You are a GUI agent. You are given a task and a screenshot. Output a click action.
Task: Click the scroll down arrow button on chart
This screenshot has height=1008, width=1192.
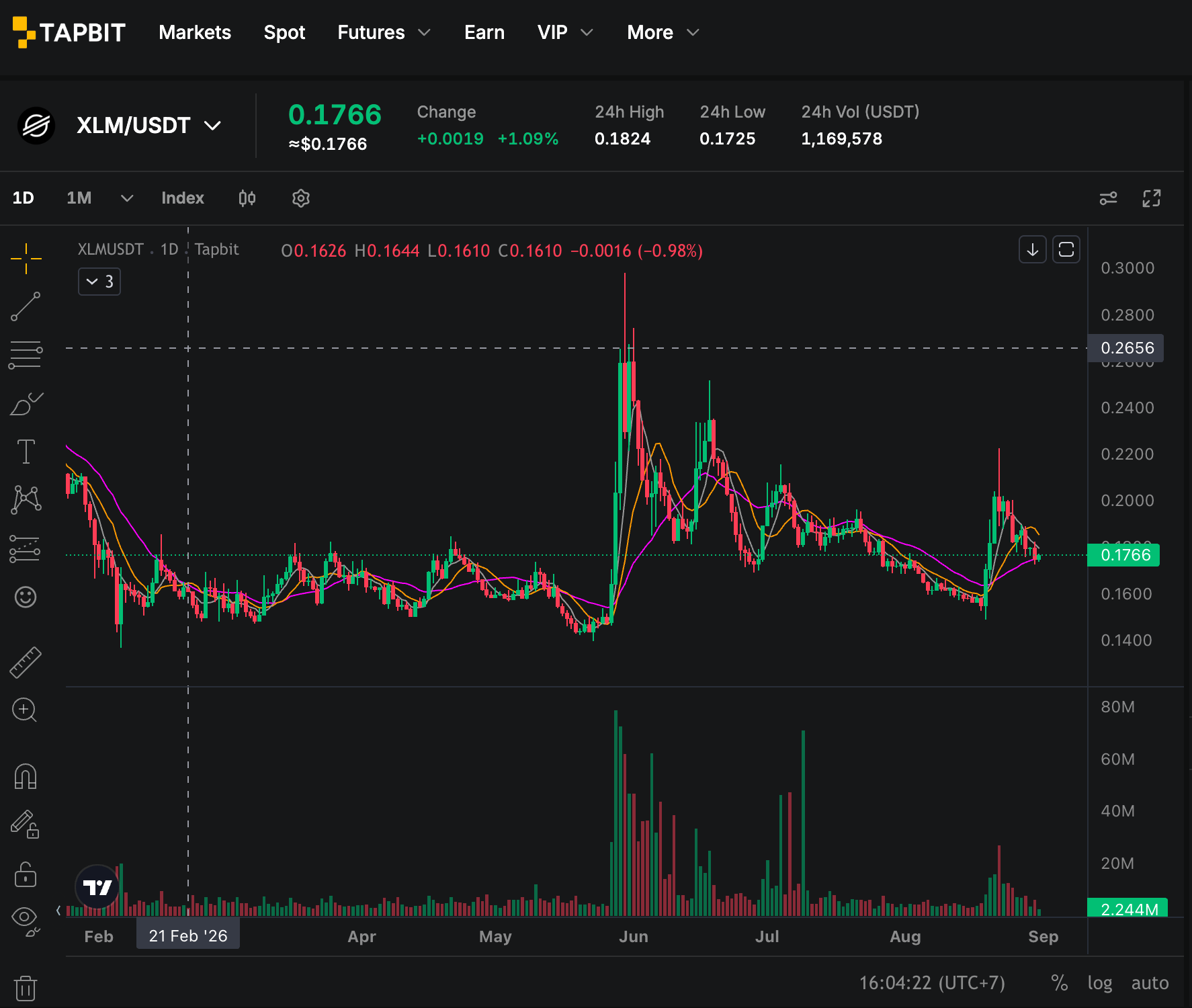(x=1033, y=250)
